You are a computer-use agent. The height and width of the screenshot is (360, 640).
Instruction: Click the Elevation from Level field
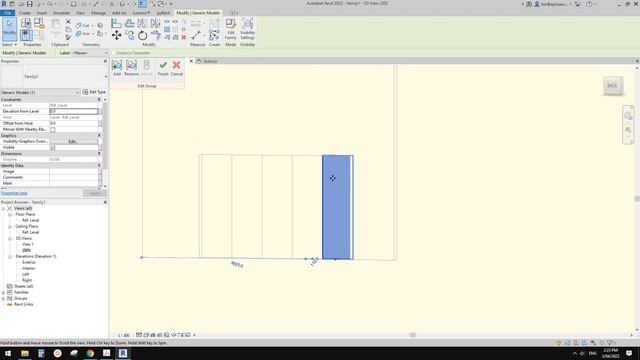(73, 111)
